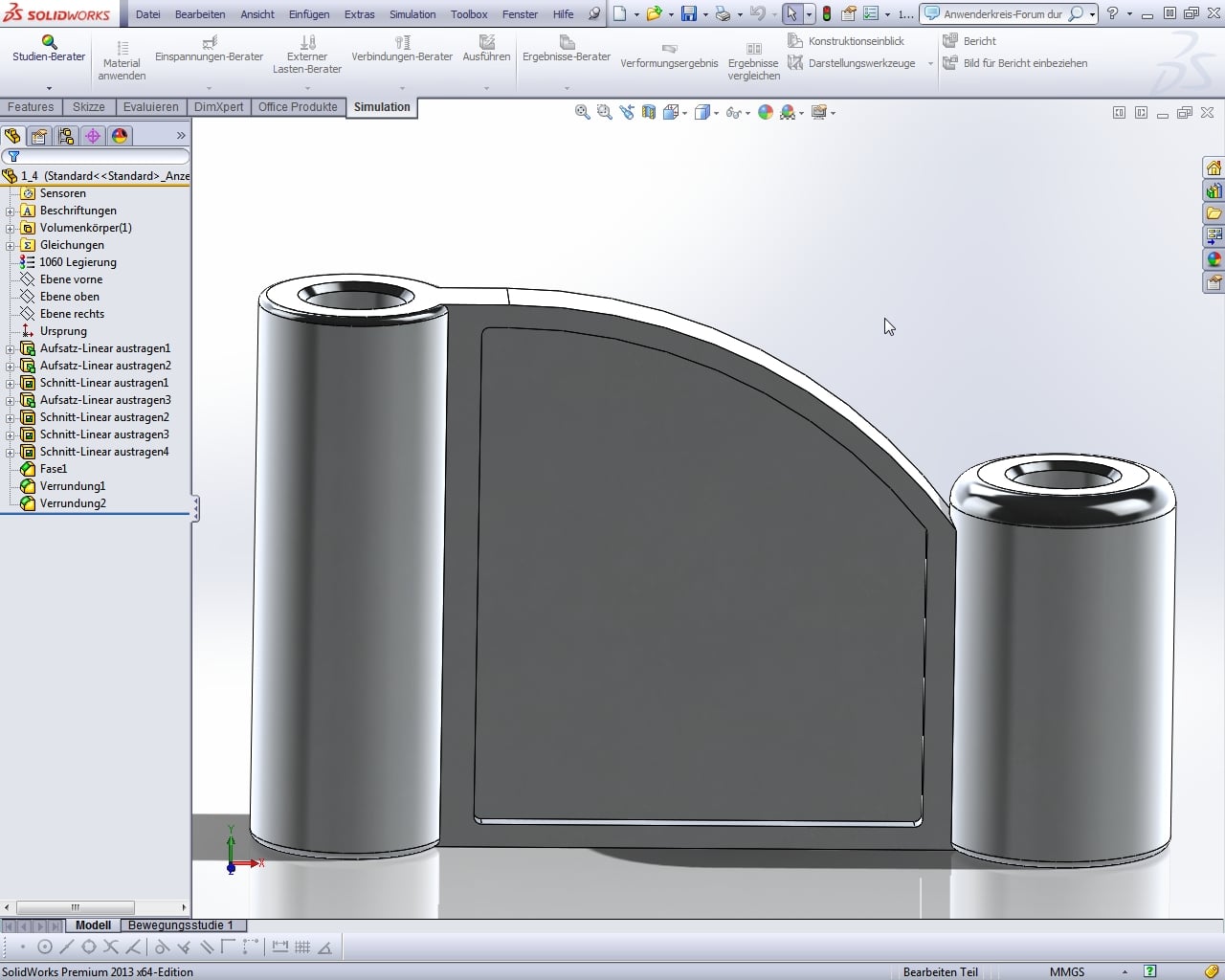Expand the Aufsatz-Linear austragen1 feature node
This screenshot has width=1225, height=980.
[11, 348]
